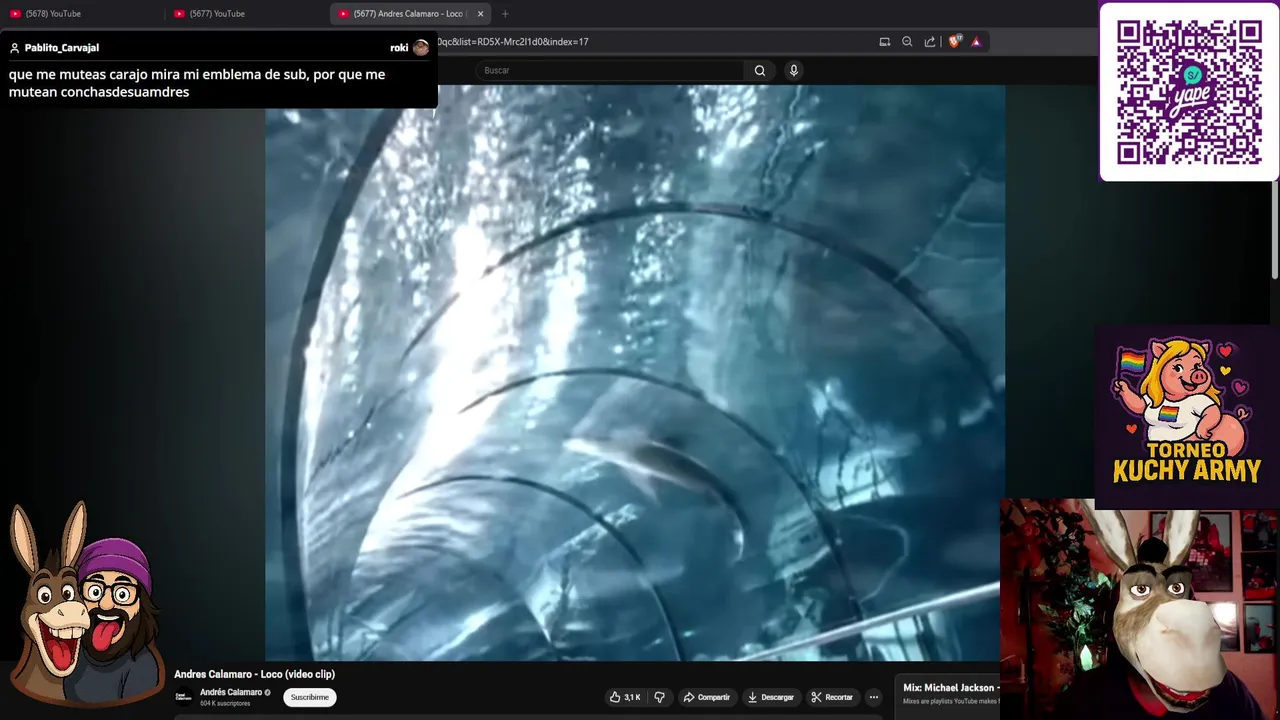This screenshot has height=720, width=1280.
Task: Switch to the first (5678) YouTube tab
Action: [x=82, y=14]
